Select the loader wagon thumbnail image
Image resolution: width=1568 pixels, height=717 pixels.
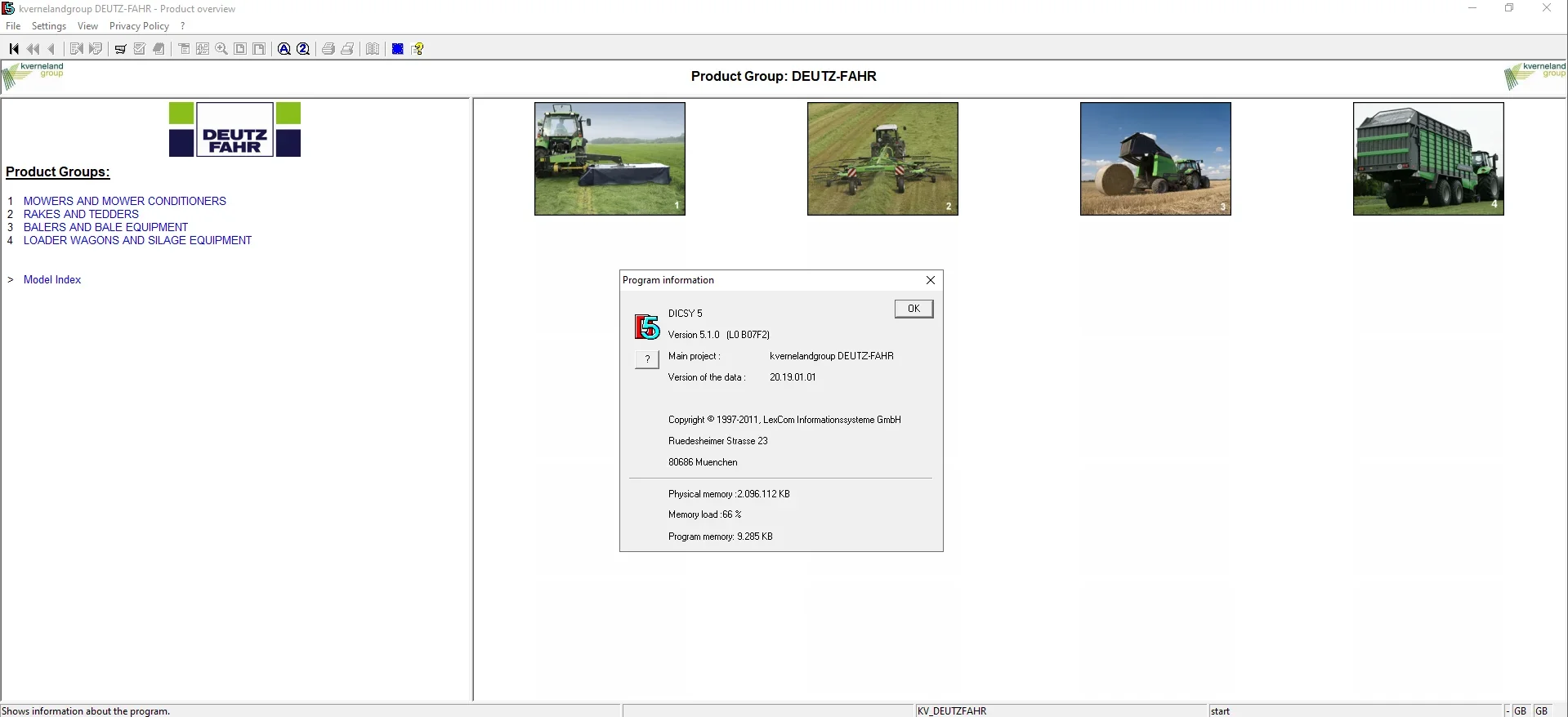pos(1428,158)
